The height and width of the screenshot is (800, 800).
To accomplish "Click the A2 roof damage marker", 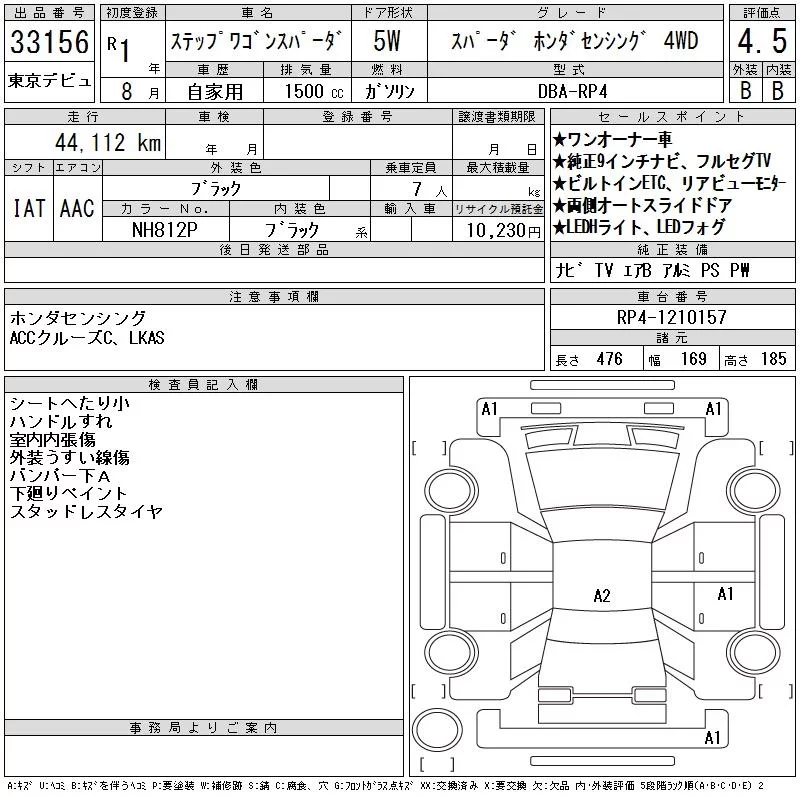I will 602,595.
